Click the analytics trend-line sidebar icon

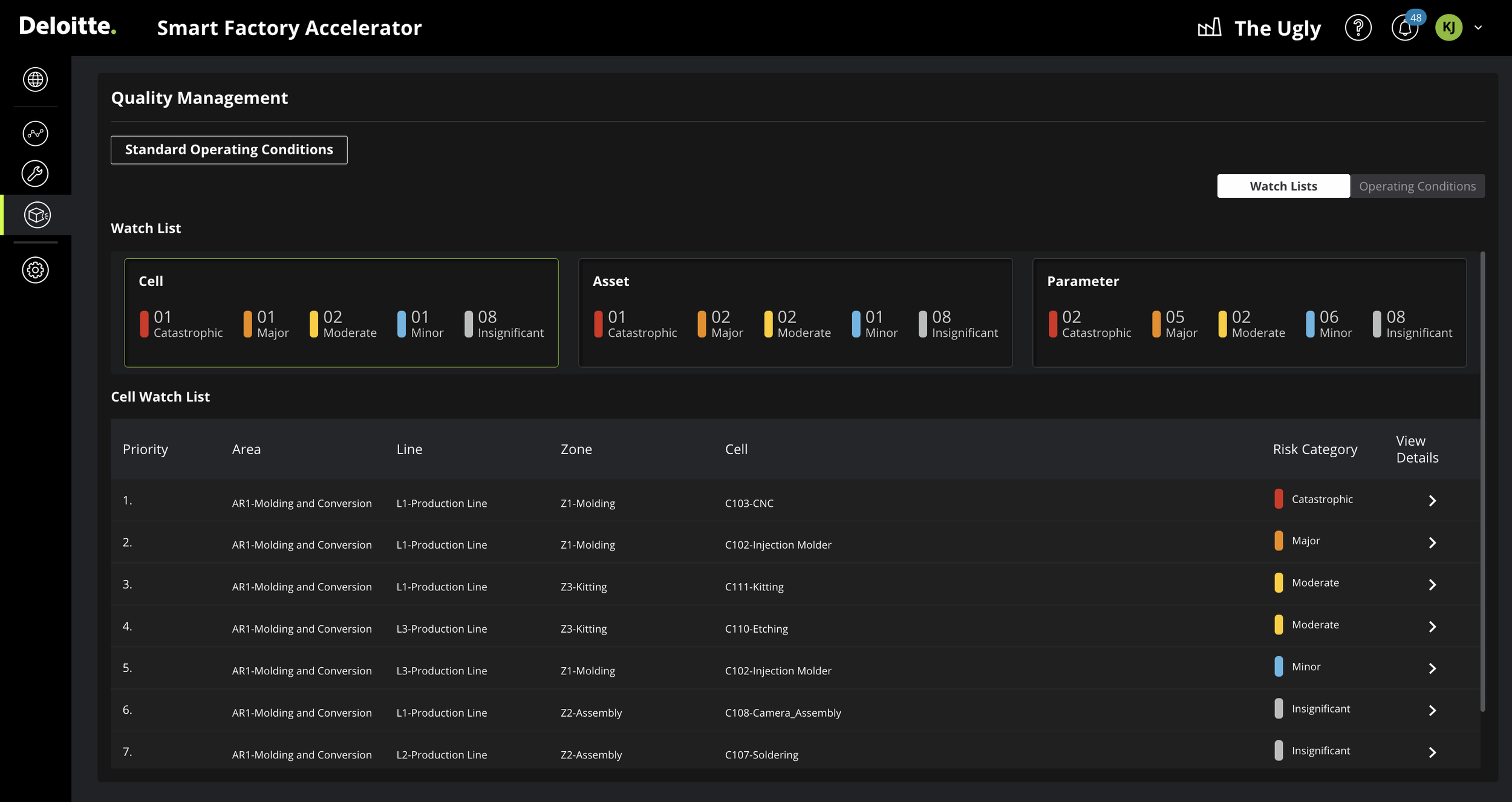(x=35, y=133)
